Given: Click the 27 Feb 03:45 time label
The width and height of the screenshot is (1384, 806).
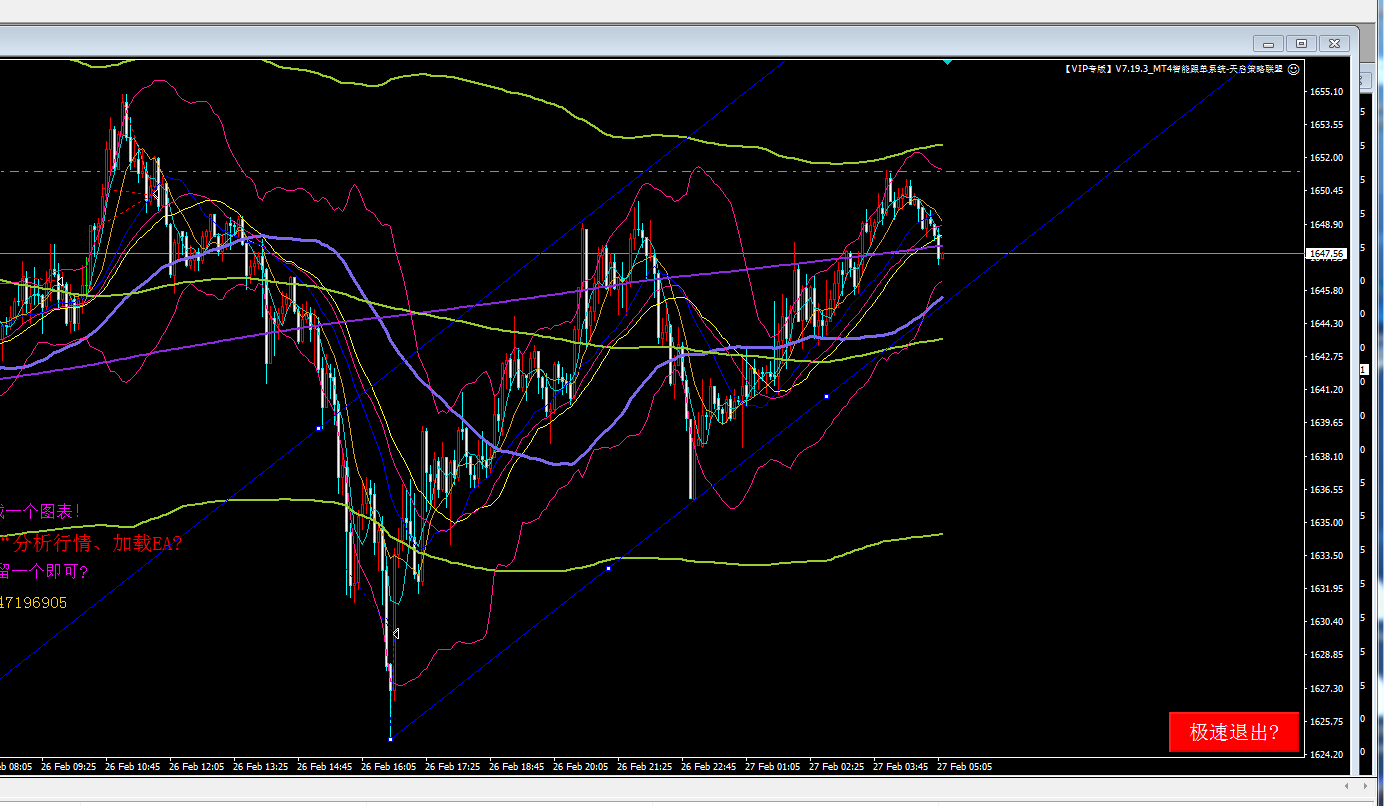Looking at the screenshot, I should click(901, 767).
